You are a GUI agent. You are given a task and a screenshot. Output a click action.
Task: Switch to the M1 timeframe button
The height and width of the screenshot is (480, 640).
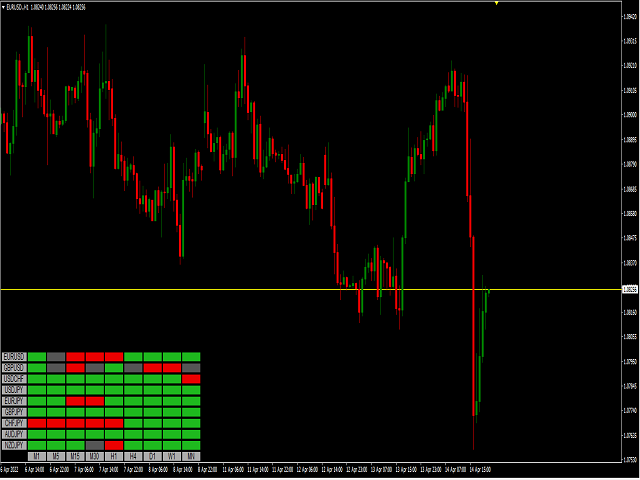(x=37, y=456)
